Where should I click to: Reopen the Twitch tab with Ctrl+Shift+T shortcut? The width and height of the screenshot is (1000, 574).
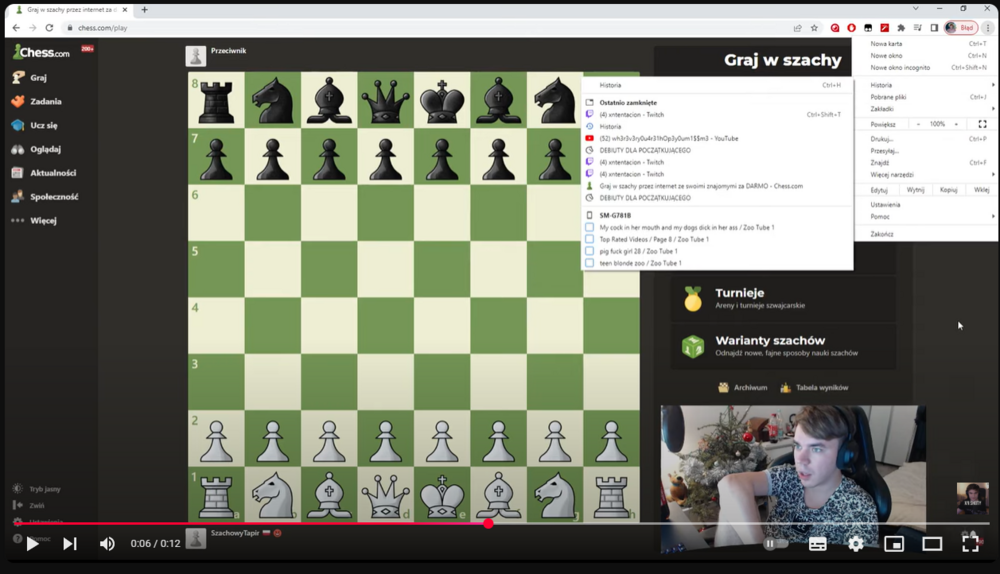coord(717,115)
